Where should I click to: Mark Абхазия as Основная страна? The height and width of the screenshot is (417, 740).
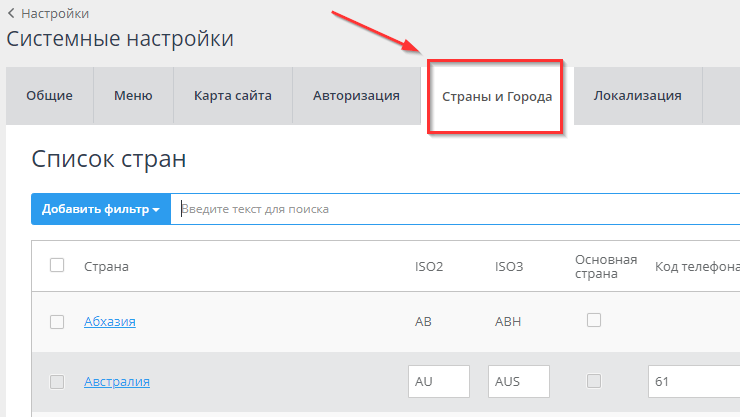(x=594, y=320)
